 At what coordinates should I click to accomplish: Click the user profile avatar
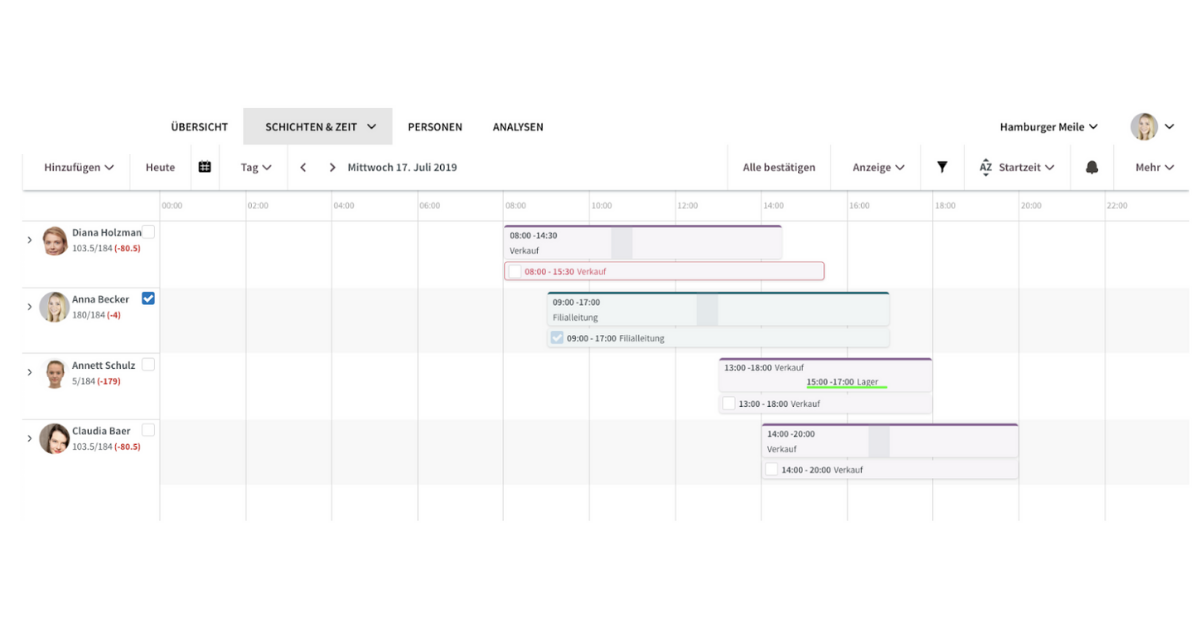[1144, 127]
